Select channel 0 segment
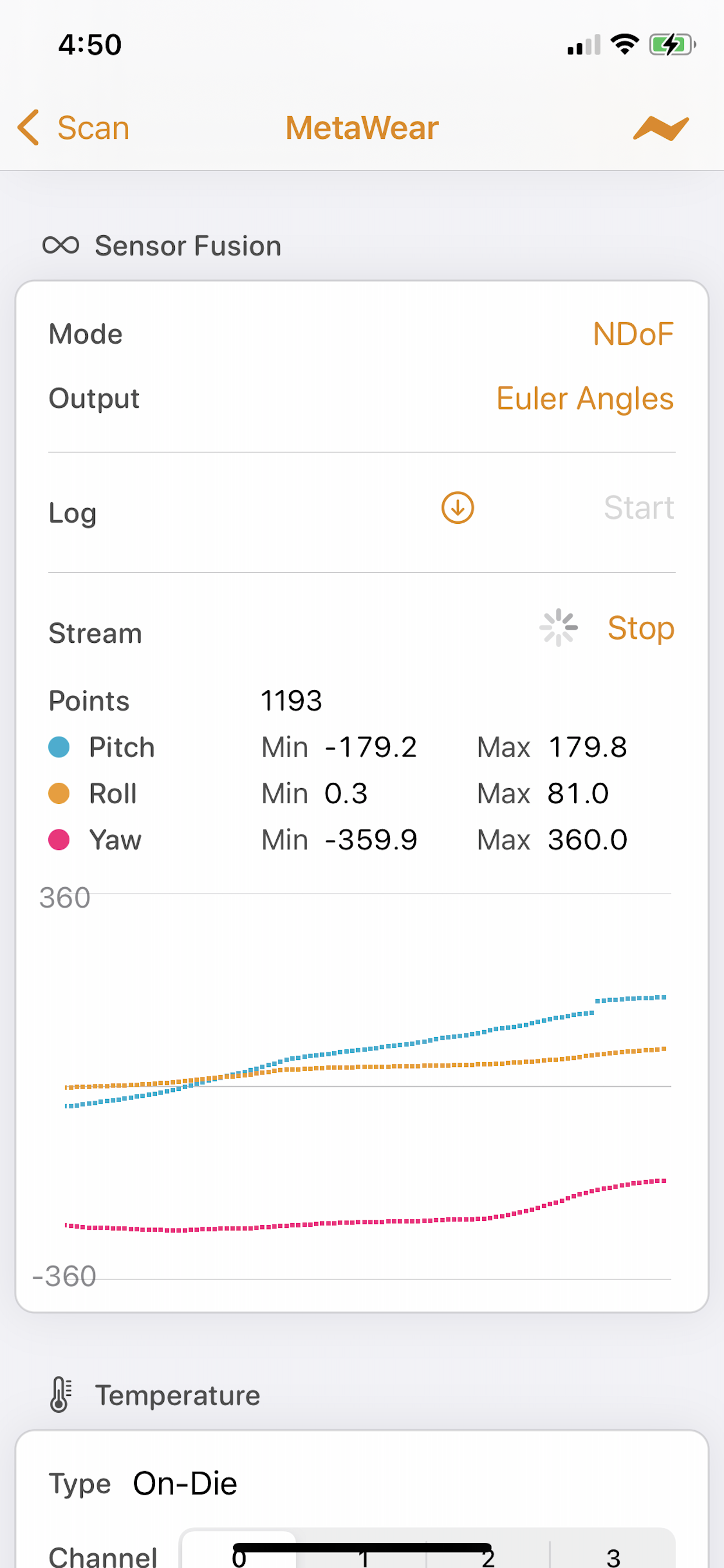The width and height of the screenshot is (724, 1568). click(x=239, y=1555)
